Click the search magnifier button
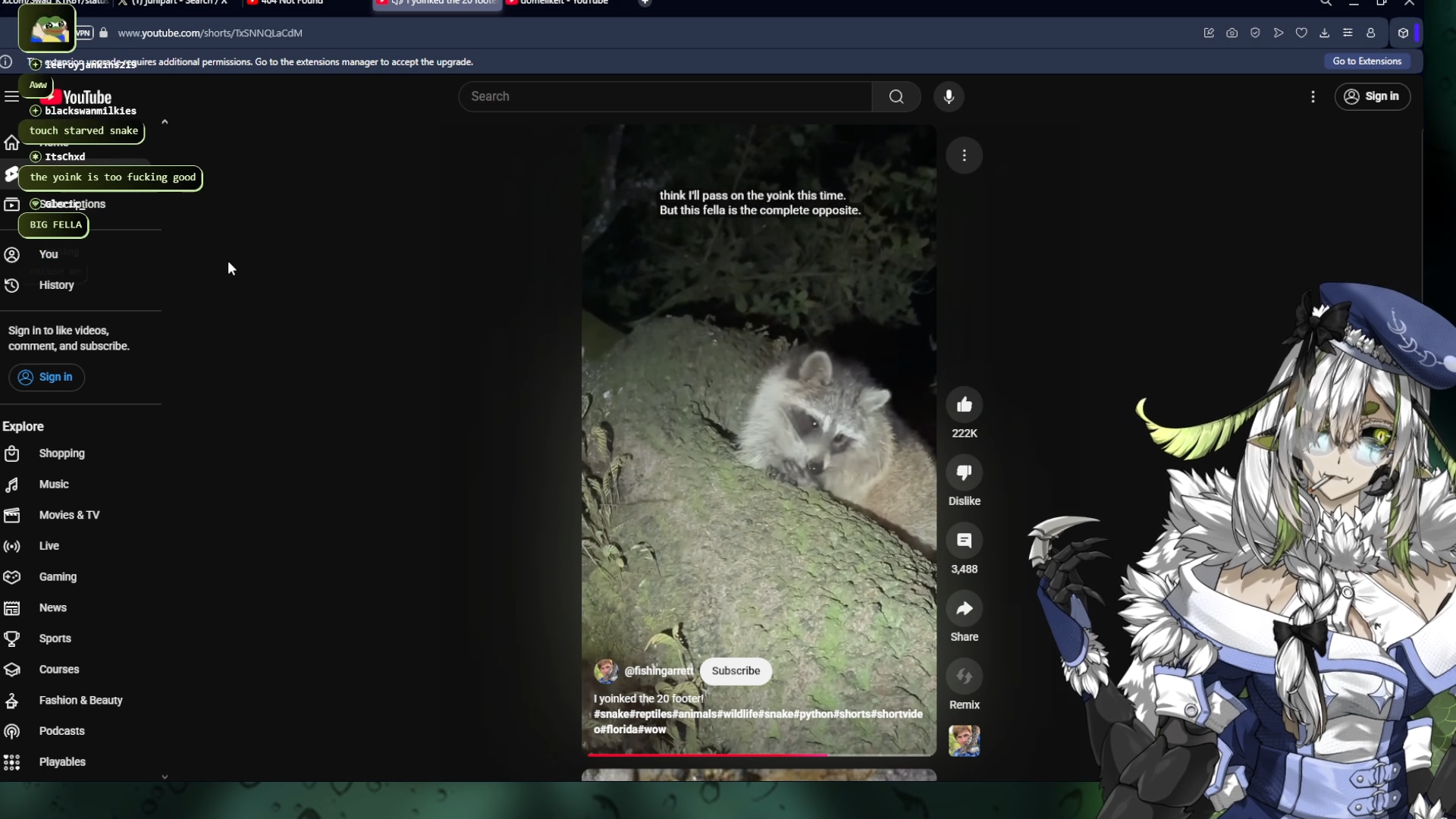Viewport: 1456px width, 819px height. pos(896,96)
